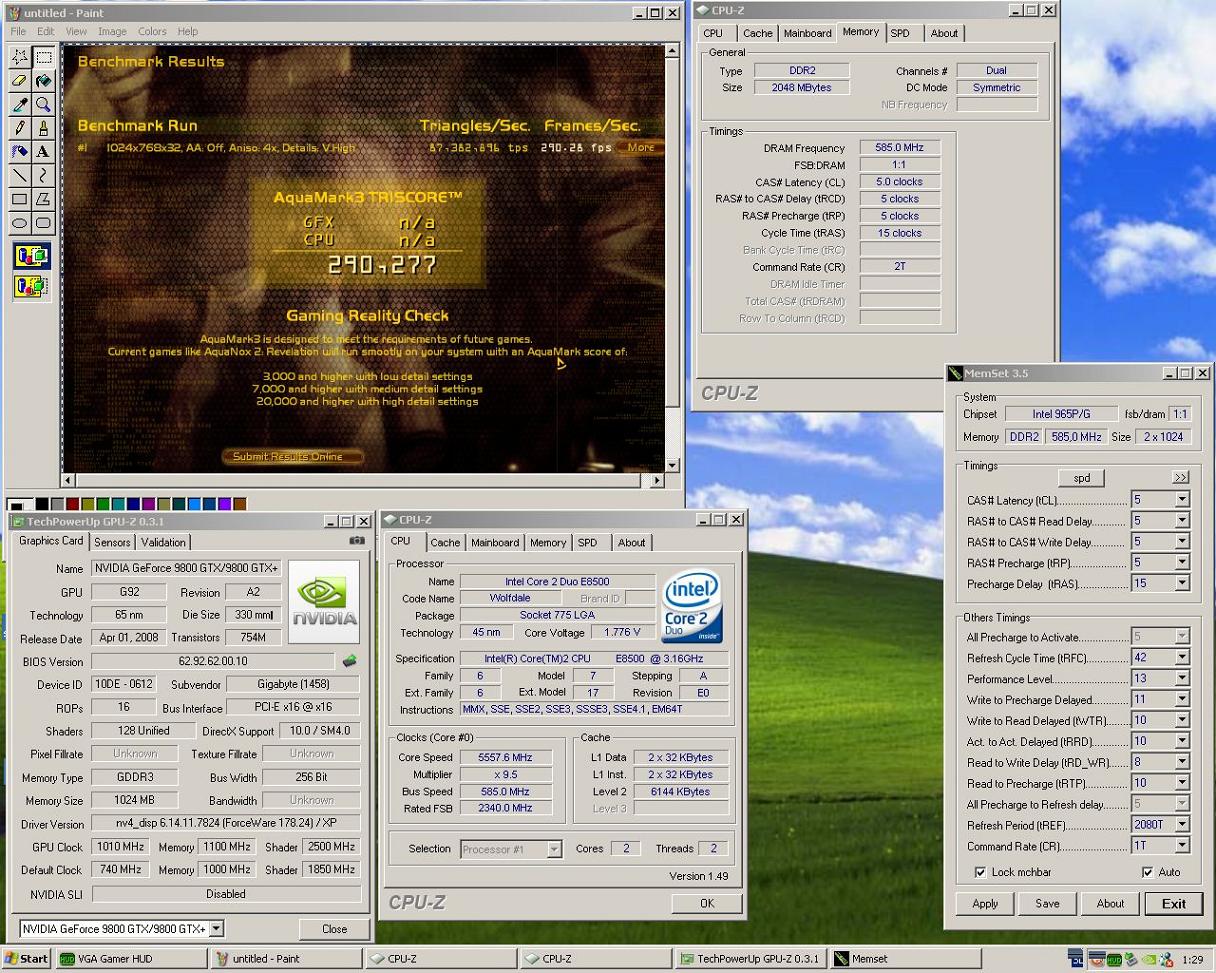Select the Free-Form Select tool in Paint
Viewport: 1216px width, 973px height.
tap(20, 57)
